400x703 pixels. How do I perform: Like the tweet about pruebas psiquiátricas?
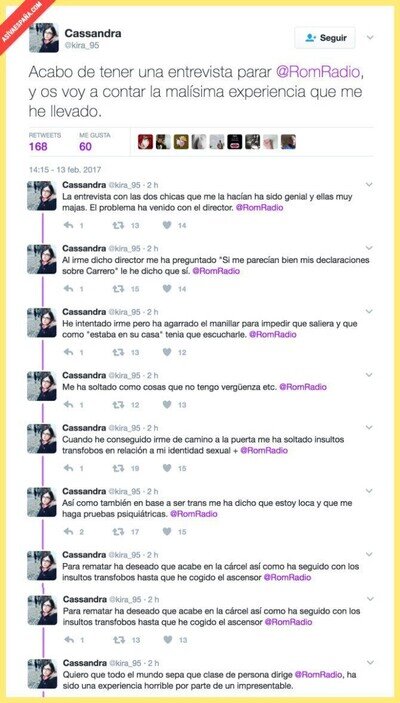[167, 532]
